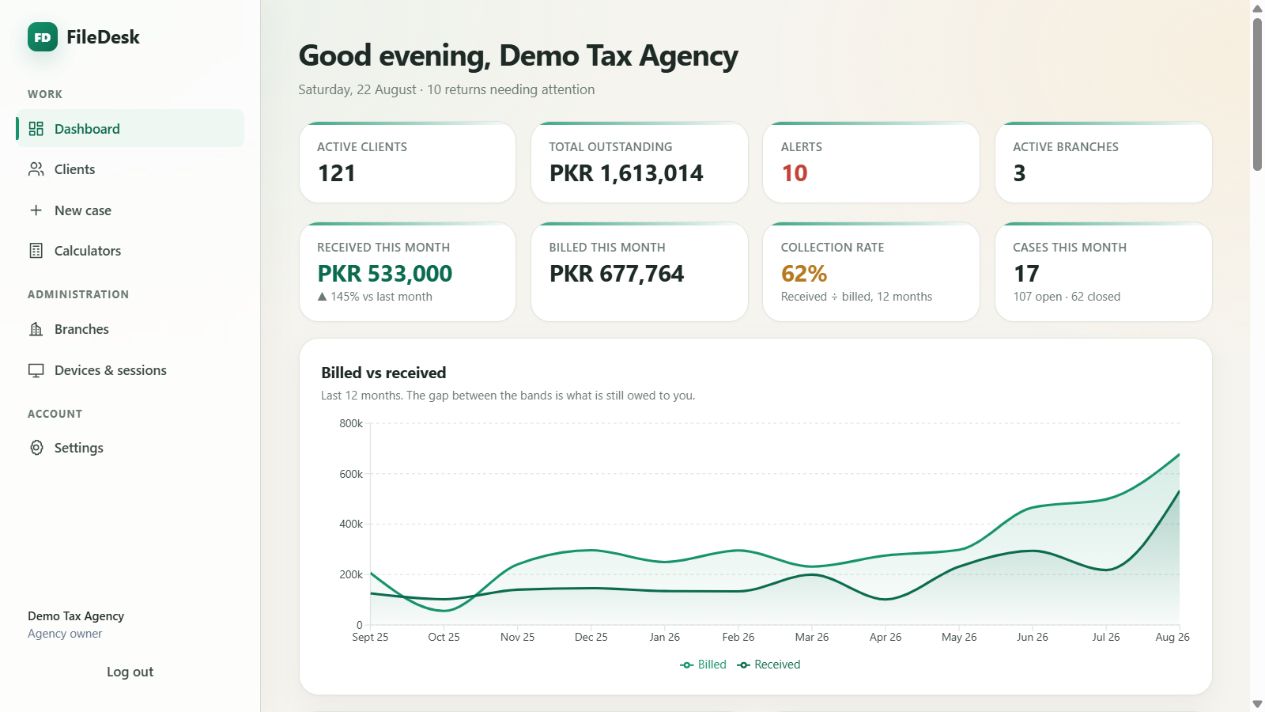Click the 'PKR 533,000' value
1265x712 pixels.
[385, 273]
